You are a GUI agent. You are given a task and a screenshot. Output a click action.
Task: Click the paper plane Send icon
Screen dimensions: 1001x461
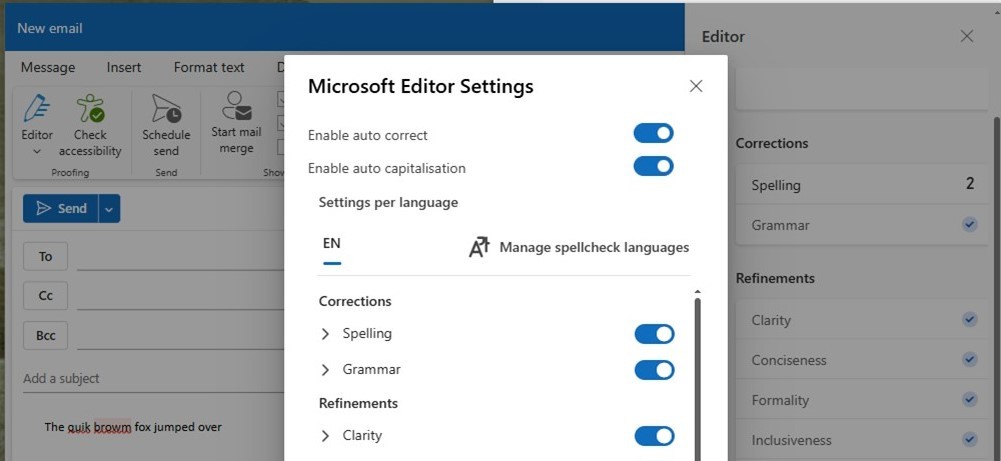coord(43,209)
